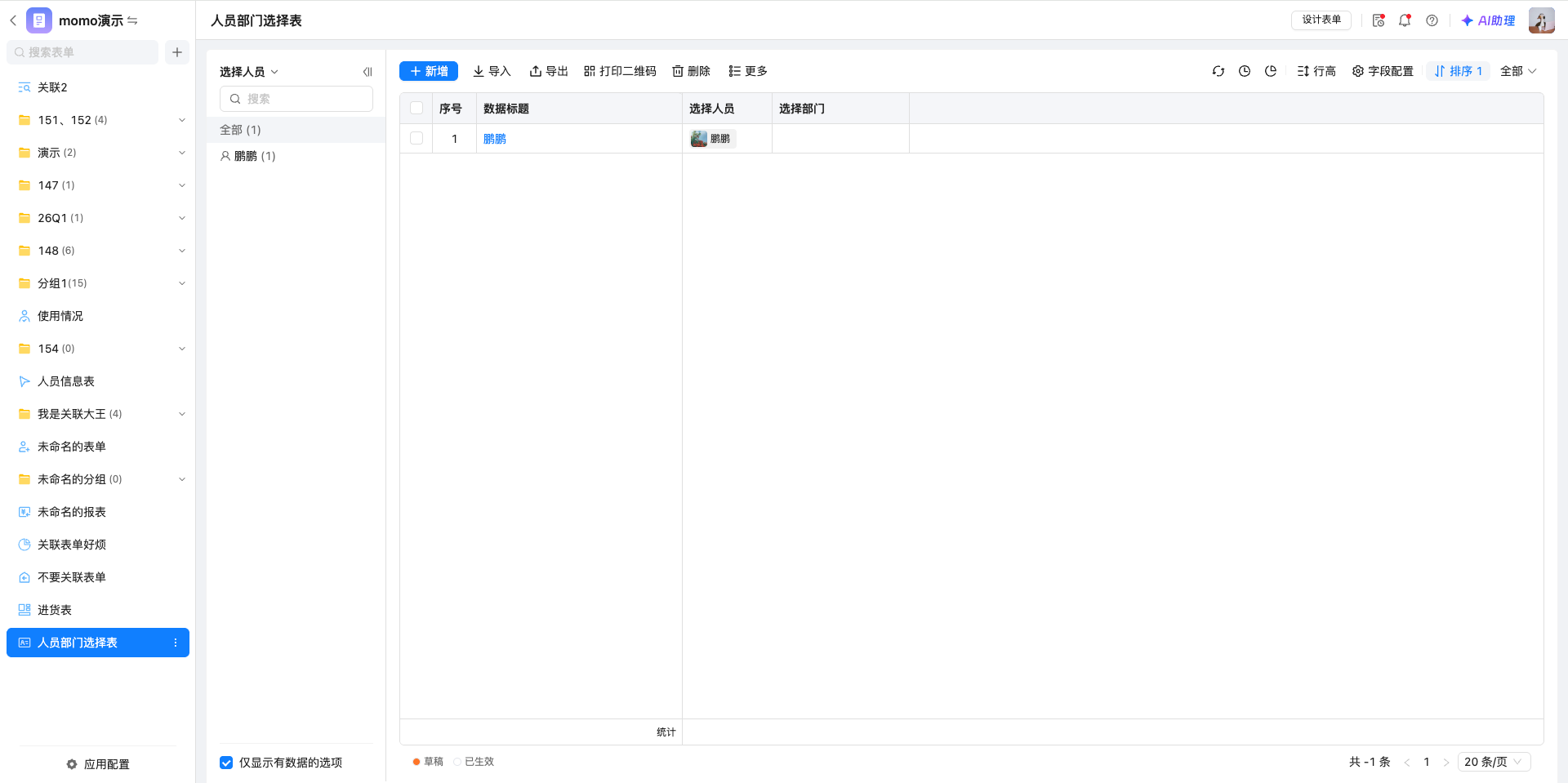Click the 搜索表单 search field
Screen dimensions: 1568x783
click(x=82, y=52)
